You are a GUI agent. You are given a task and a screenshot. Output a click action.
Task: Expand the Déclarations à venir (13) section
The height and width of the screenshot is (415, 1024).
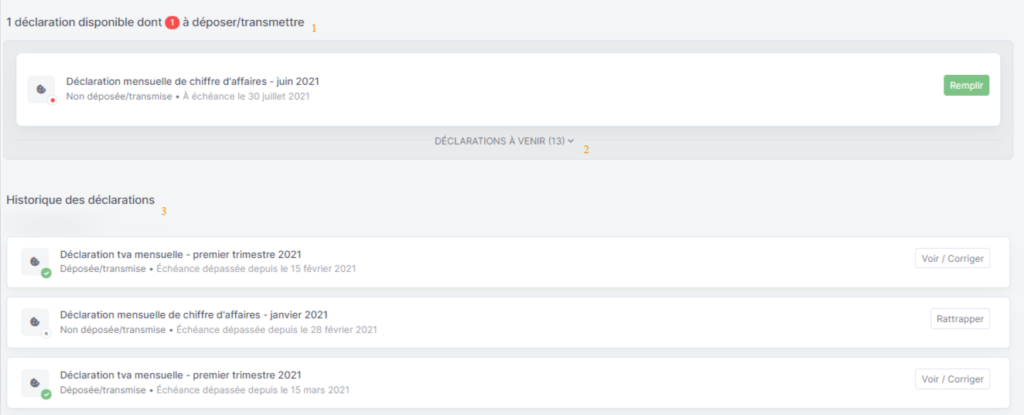pos(504,141)
